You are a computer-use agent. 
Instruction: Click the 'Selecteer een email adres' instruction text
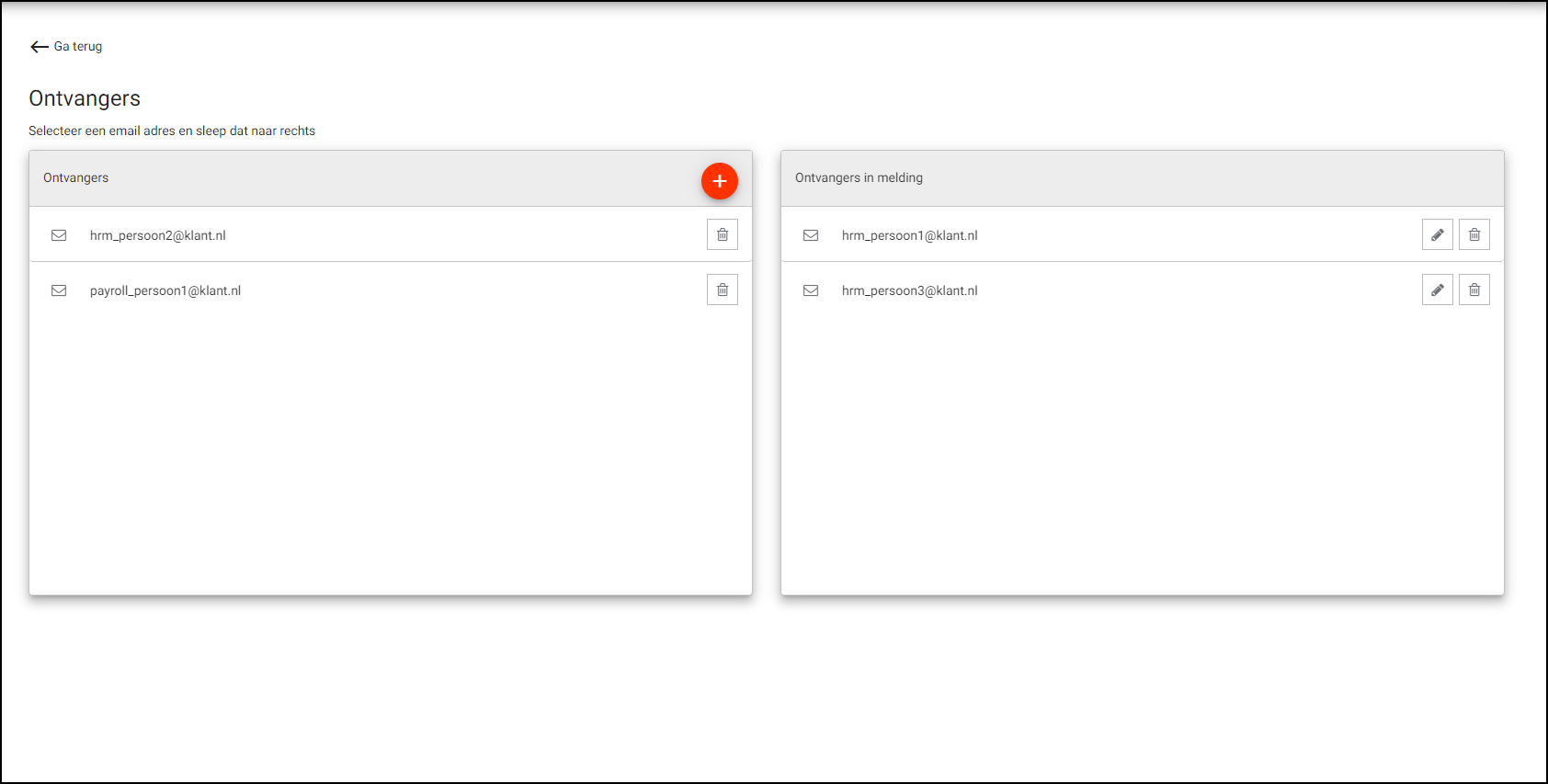pyautogui.click(x=172, y=131)
